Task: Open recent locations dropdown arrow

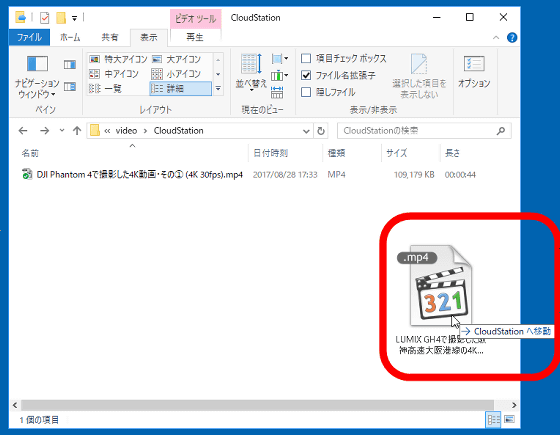Action: tap(62, 130)
